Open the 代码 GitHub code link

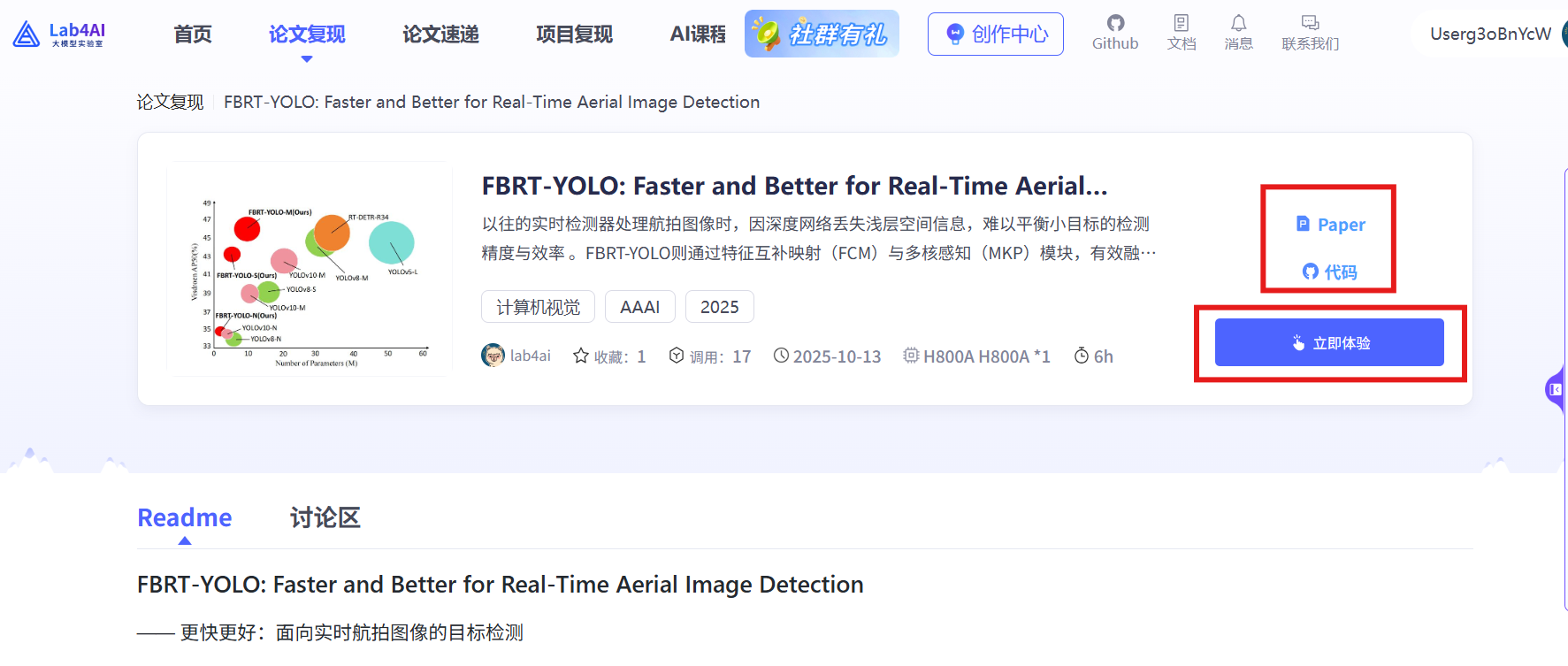[1329, 272]
